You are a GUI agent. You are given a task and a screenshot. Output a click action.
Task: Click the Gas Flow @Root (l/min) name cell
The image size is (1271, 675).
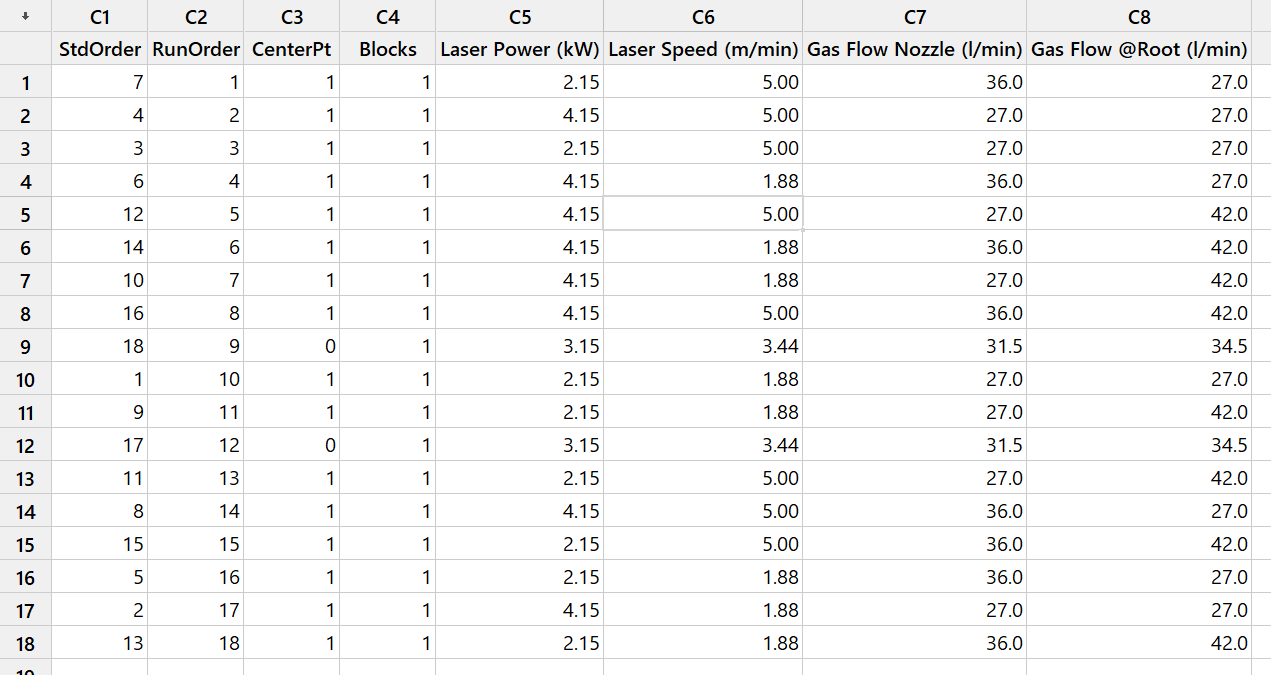coord(1138,49)
